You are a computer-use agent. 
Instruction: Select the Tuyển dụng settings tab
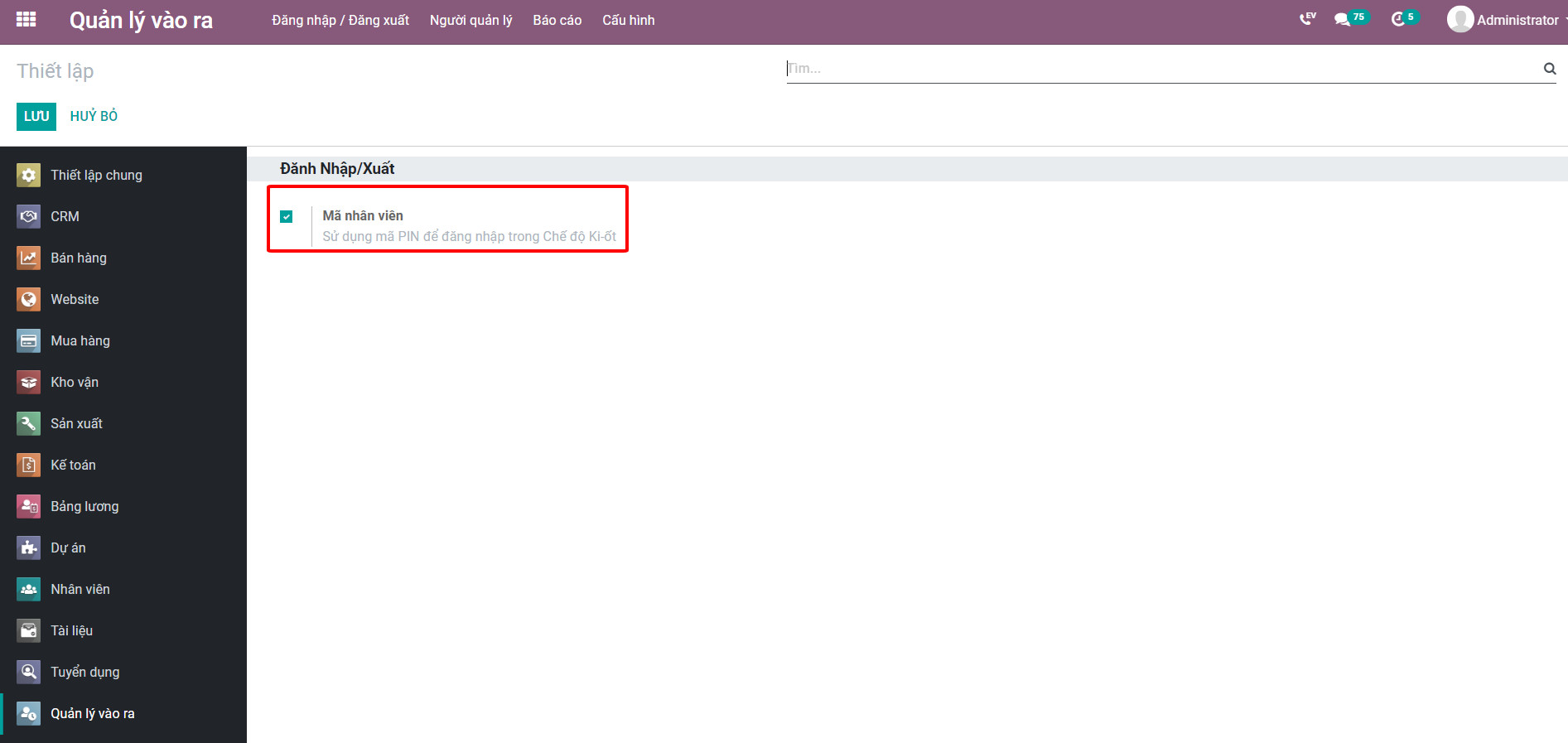pos(123,672)
